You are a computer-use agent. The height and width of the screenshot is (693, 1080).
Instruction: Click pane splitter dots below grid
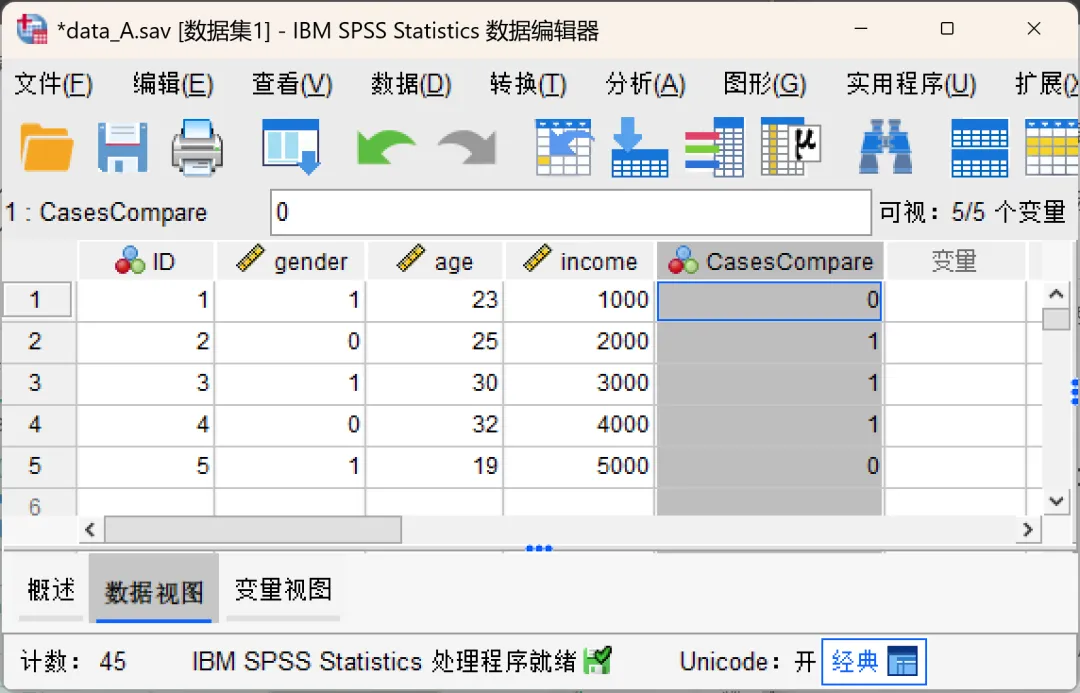click(x=539, y=548)
